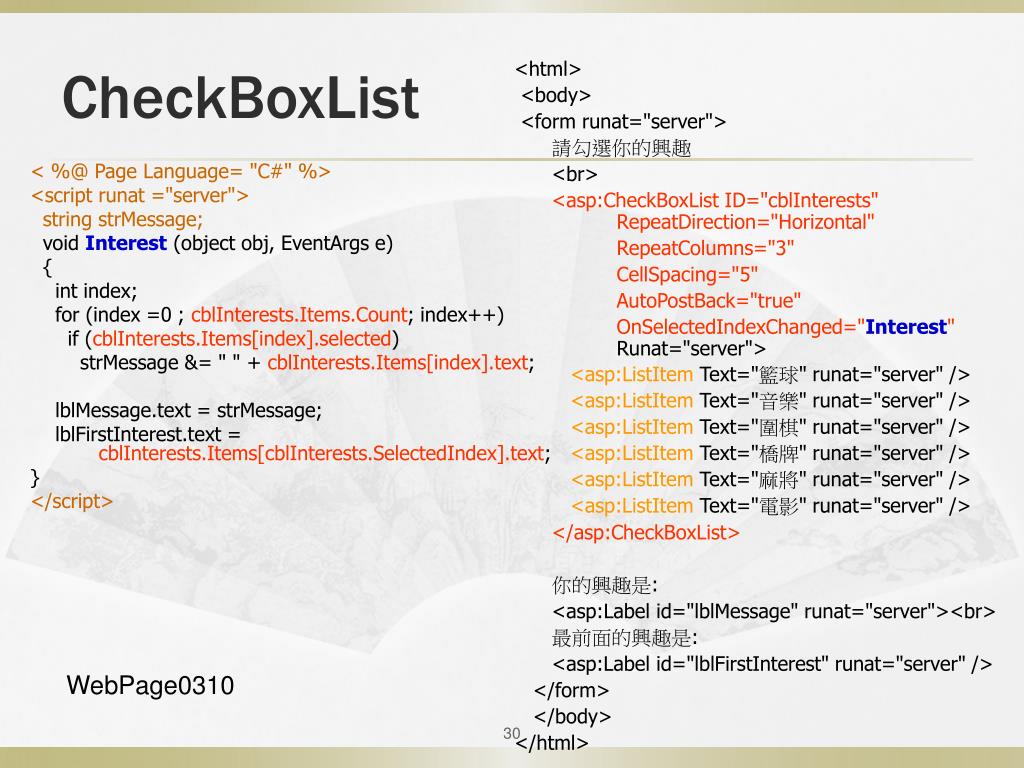The width and height of the screenshot is (1024, 768).
Task: Select the opening script runat="server" line
Action: tap(140, 195)
